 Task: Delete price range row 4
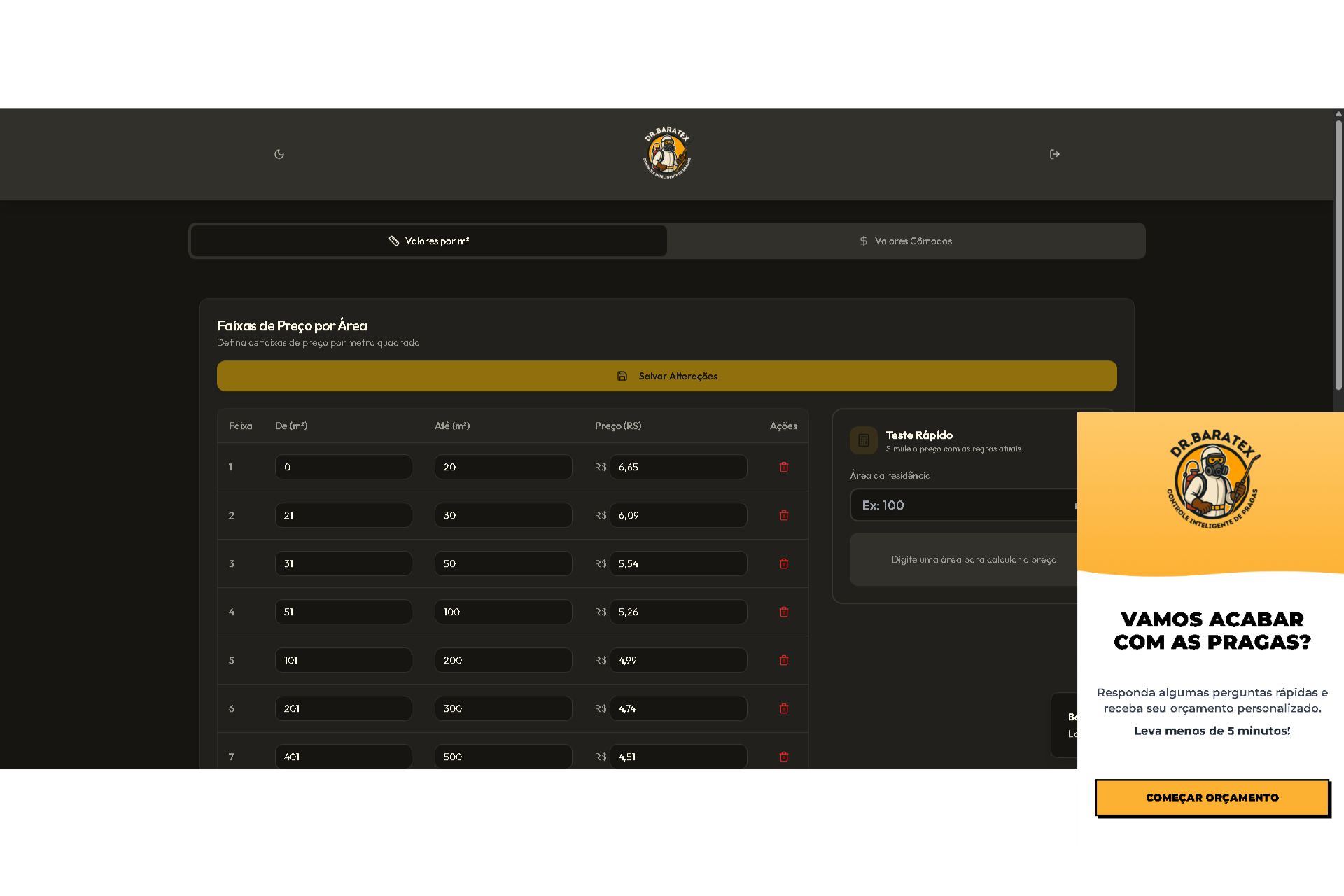784,612
